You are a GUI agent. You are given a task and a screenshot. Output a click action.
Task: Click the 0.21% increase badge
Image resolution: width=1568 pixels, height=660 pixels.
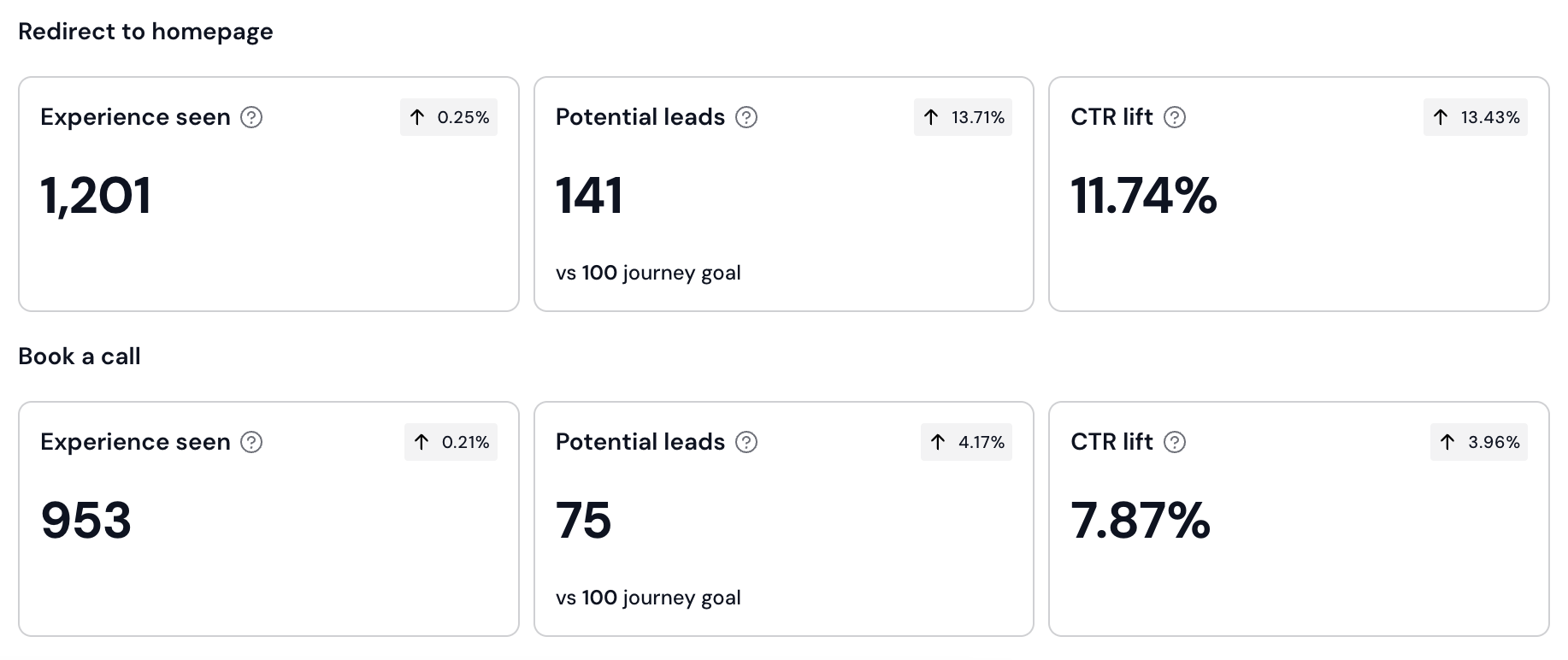point(451,442)
